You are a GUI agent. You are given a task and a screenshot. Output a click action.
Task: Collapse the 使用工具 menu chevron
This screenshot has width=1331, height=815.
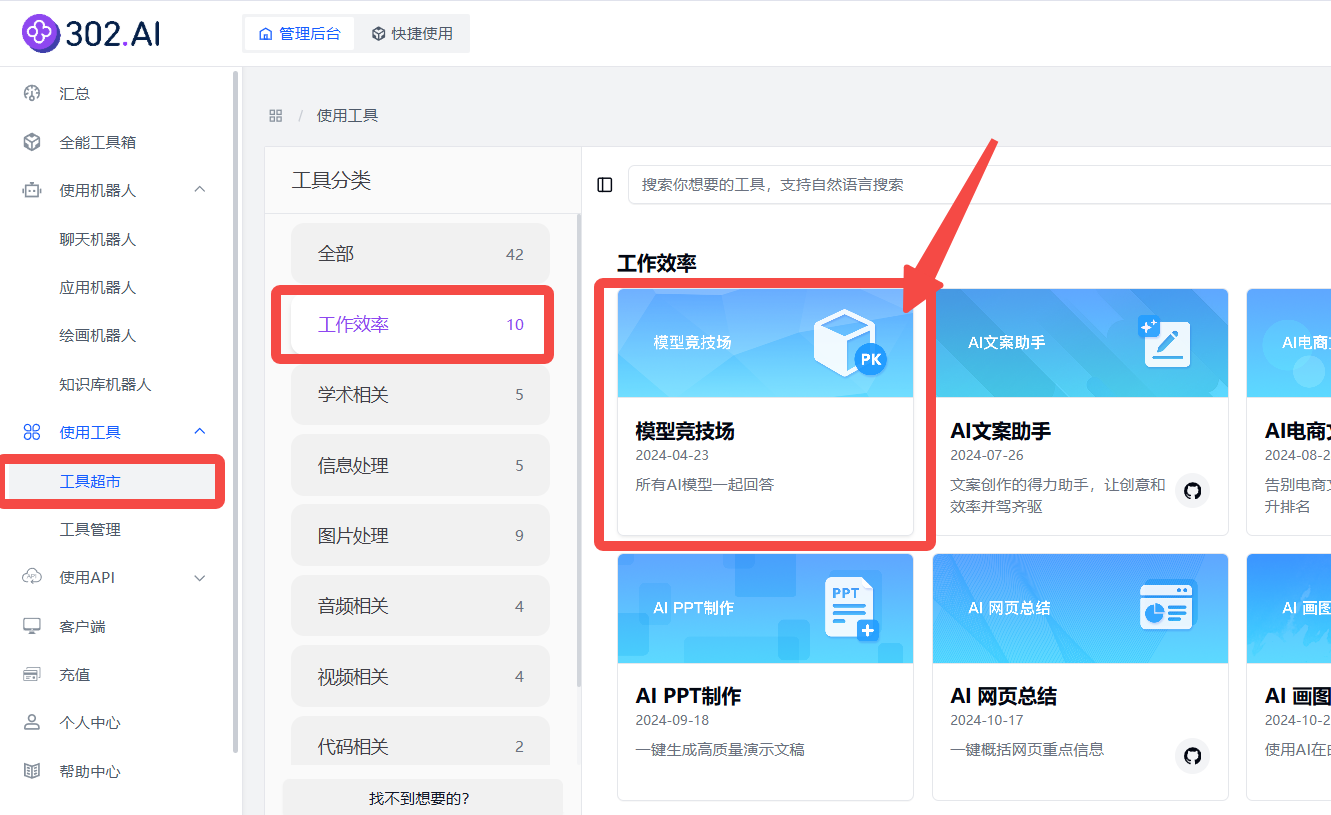click(x=199, y=432)
